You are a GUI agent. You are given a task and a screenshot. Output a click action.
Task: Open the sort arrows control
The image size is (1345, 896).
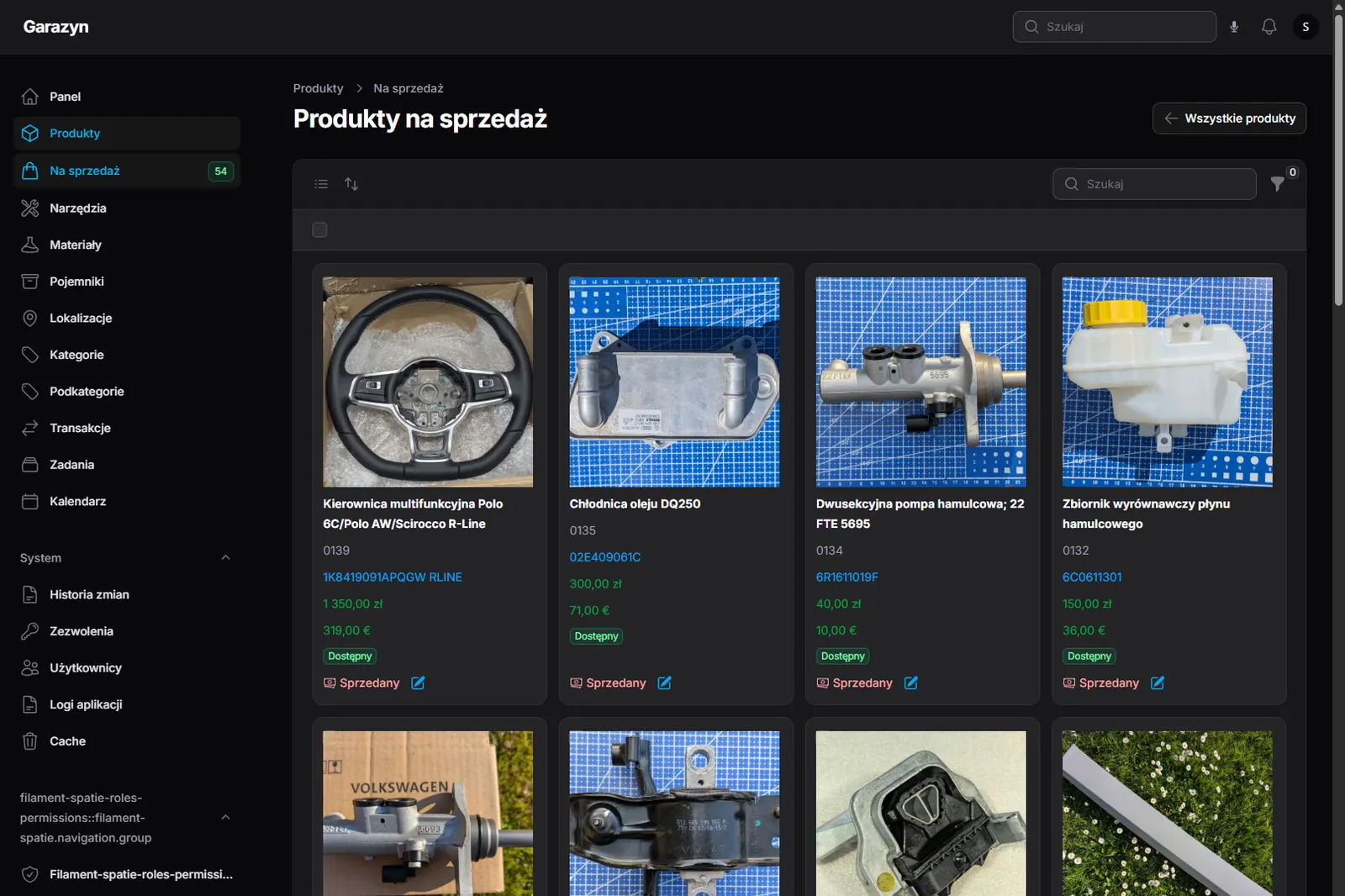click(x=351, y=184)
